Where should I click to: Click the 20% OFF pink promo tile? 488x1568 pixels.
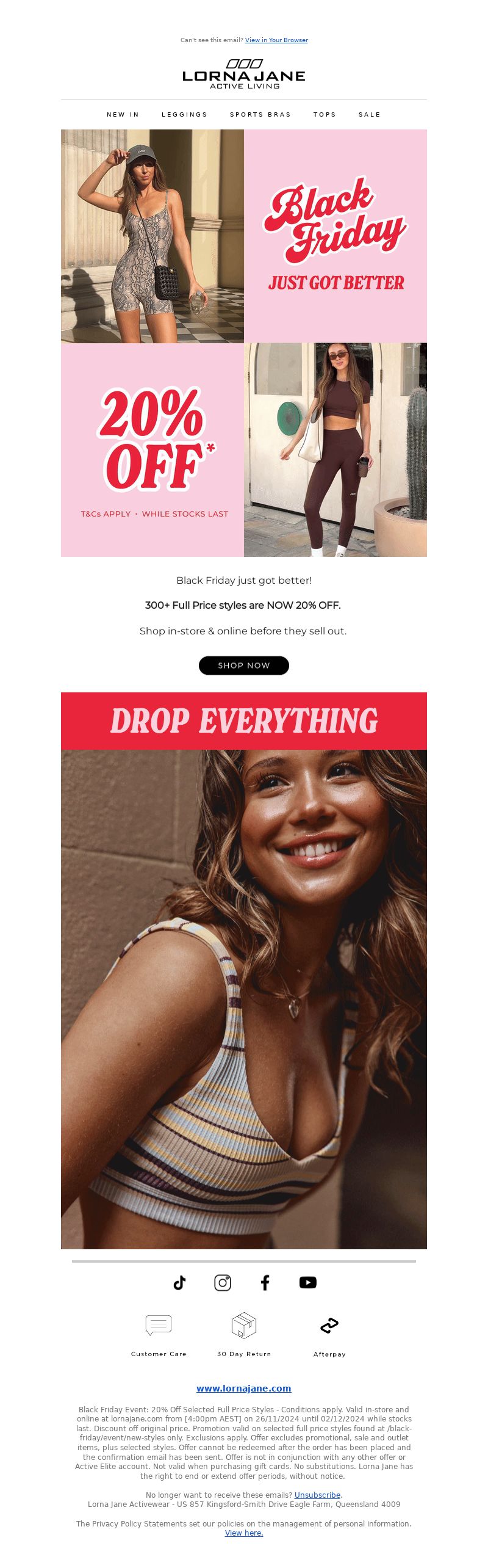pos(152,450)
